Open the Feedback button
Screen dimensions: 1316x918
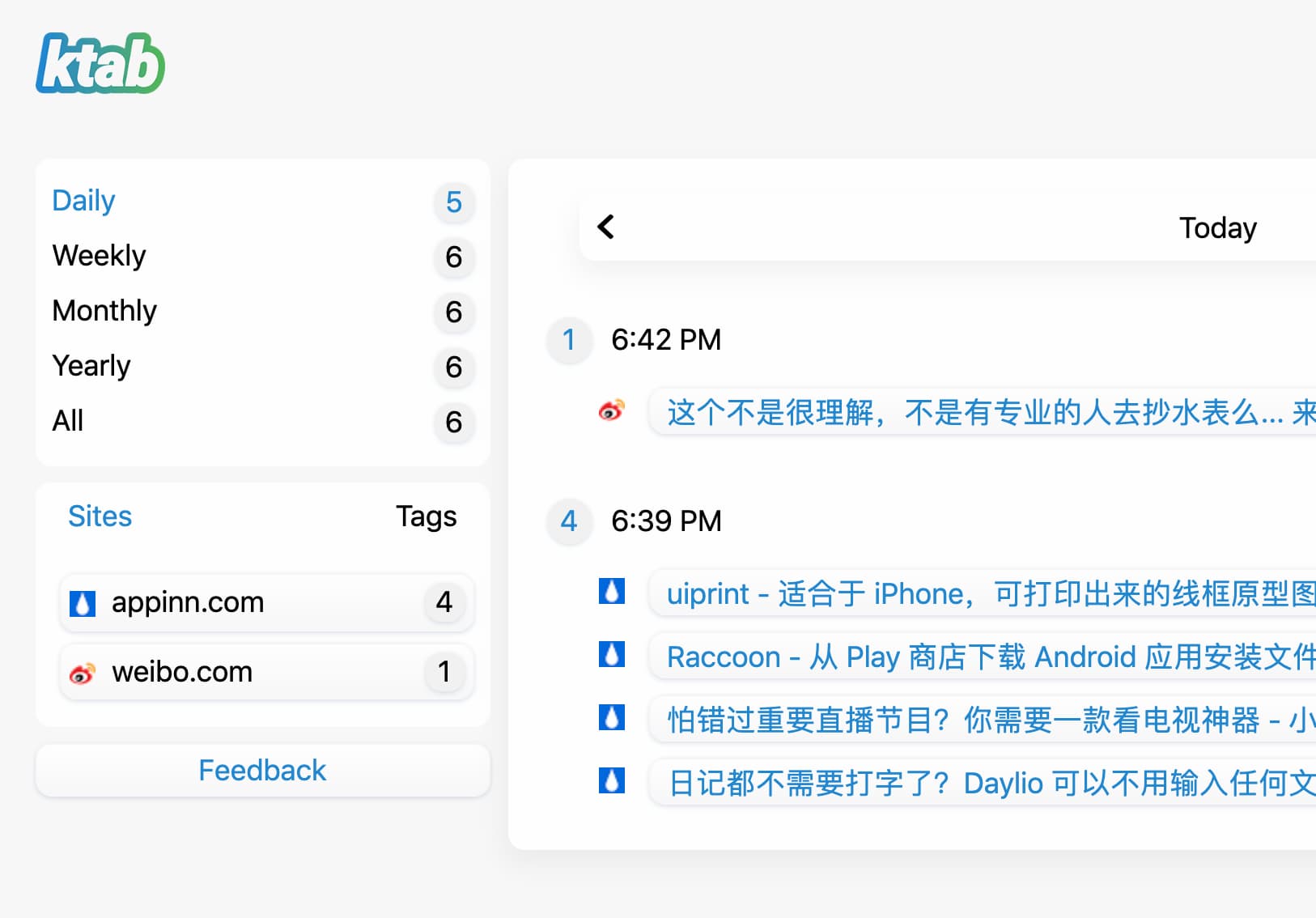coord(263,771)
